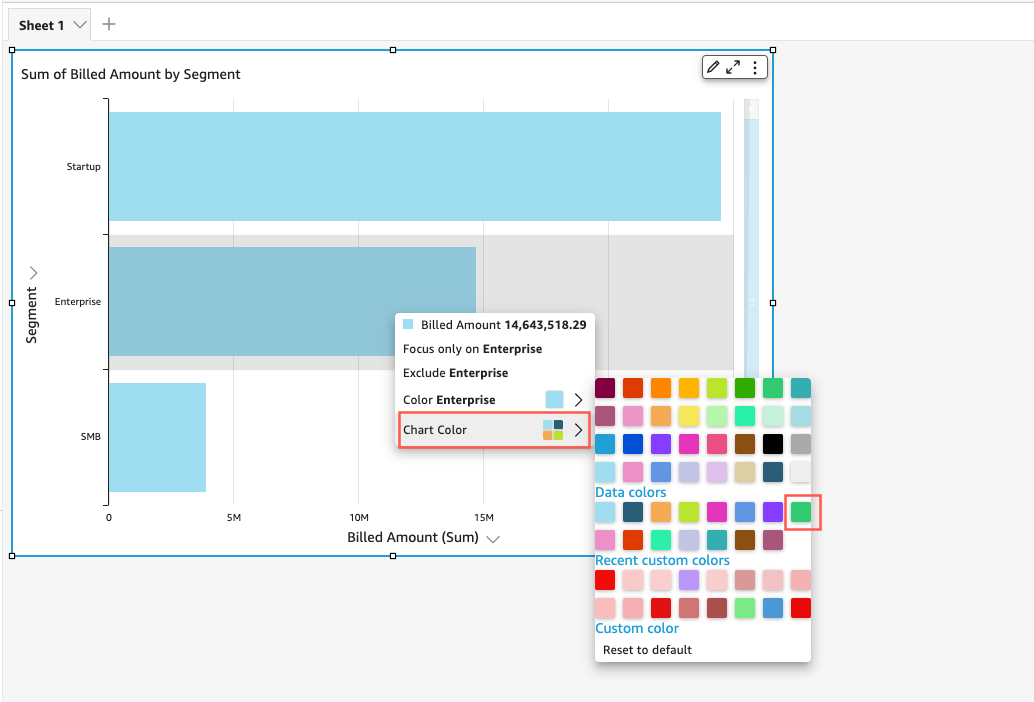
Task: Add a new sheet with the plus icon
Action: [109, 24]
